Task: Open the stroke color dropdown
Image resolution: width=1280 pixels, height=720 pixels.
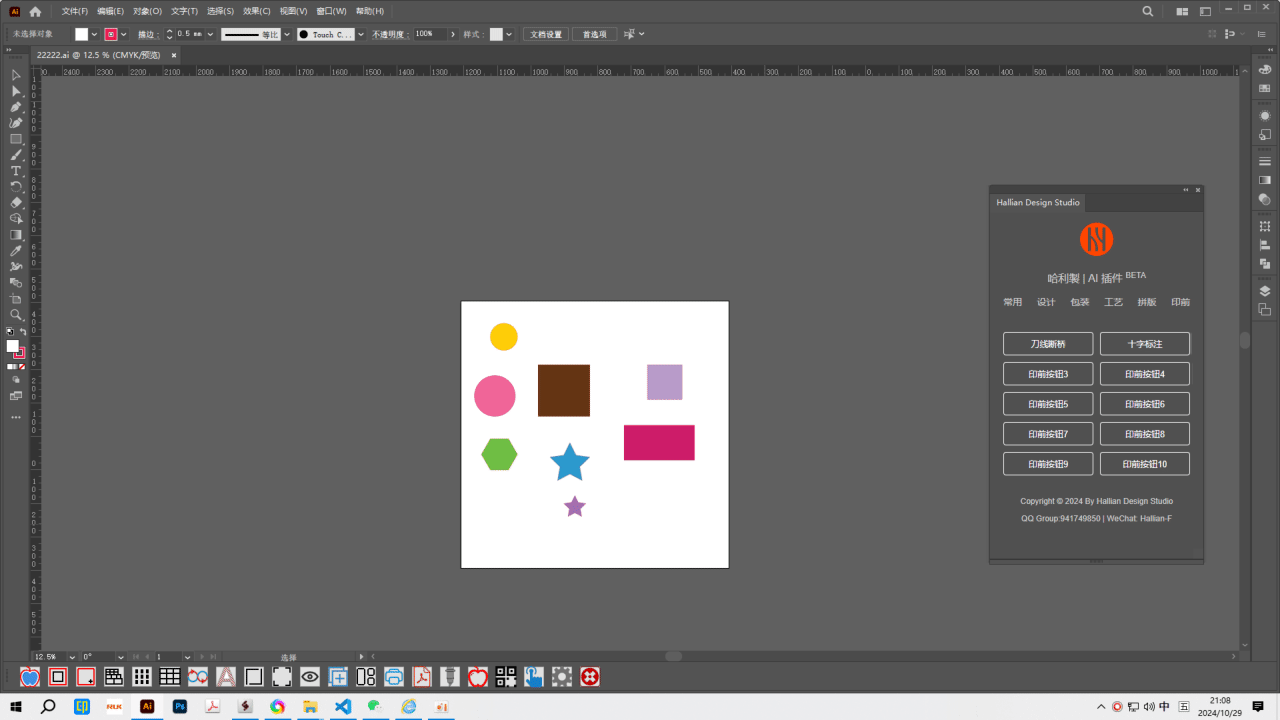Action: (x=124, y=34)
